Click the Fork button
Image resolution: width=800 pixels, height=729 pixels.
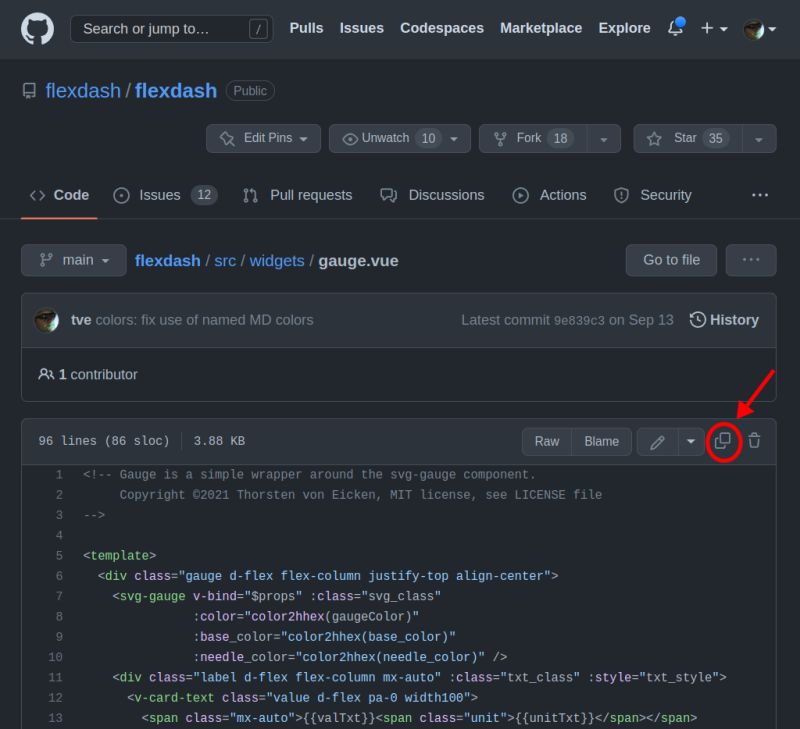[533, 138]
